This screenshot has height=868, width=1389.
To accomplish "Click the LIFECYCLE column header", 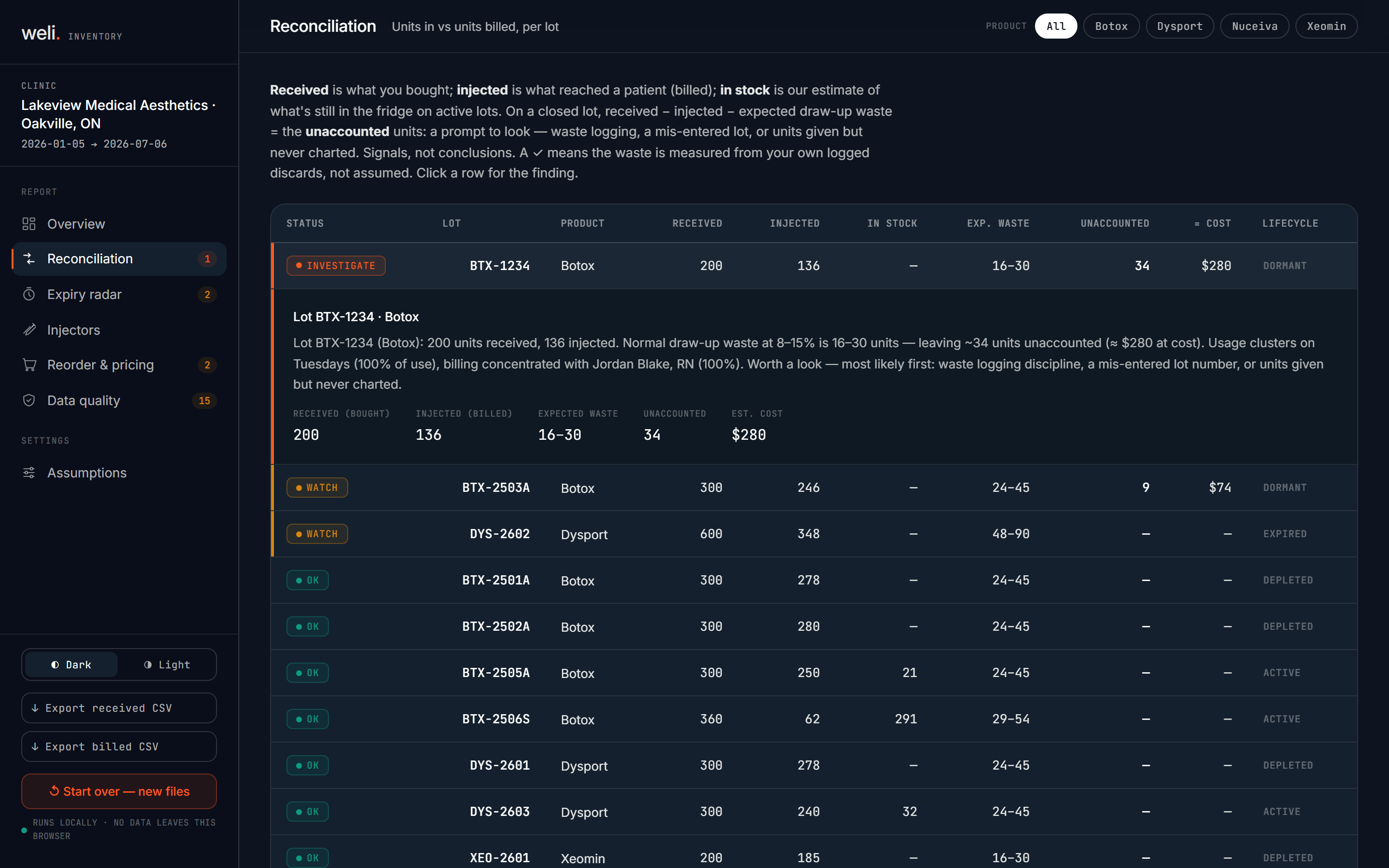I will point(1290,223).
